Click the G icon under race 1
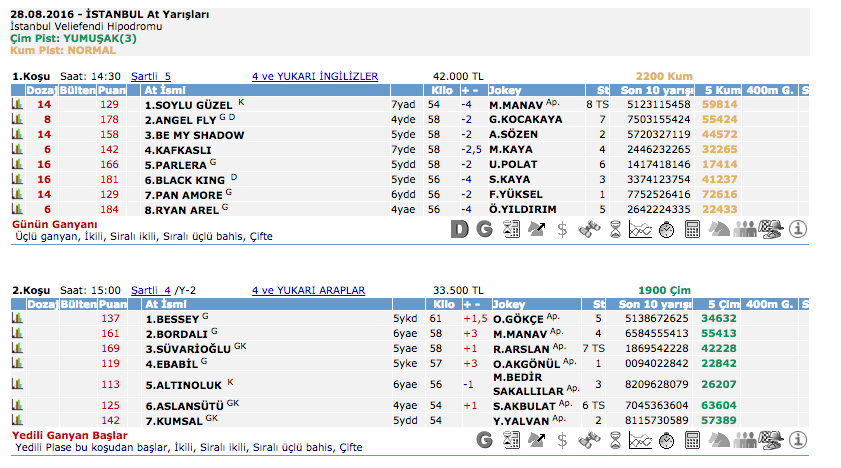The image size is (841, 468). (484, 229)
